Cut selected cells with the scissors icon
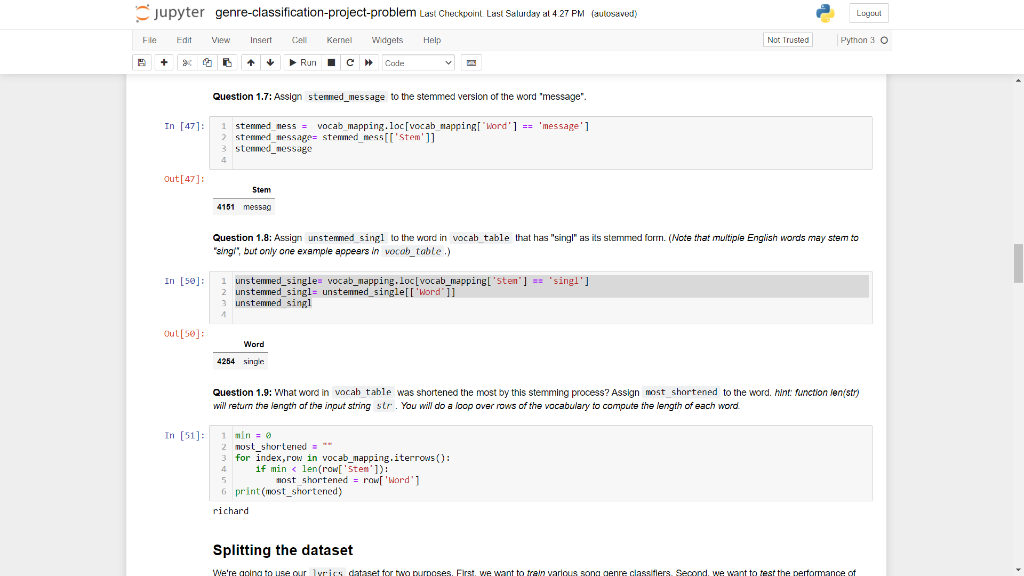 tap(187, 62)
